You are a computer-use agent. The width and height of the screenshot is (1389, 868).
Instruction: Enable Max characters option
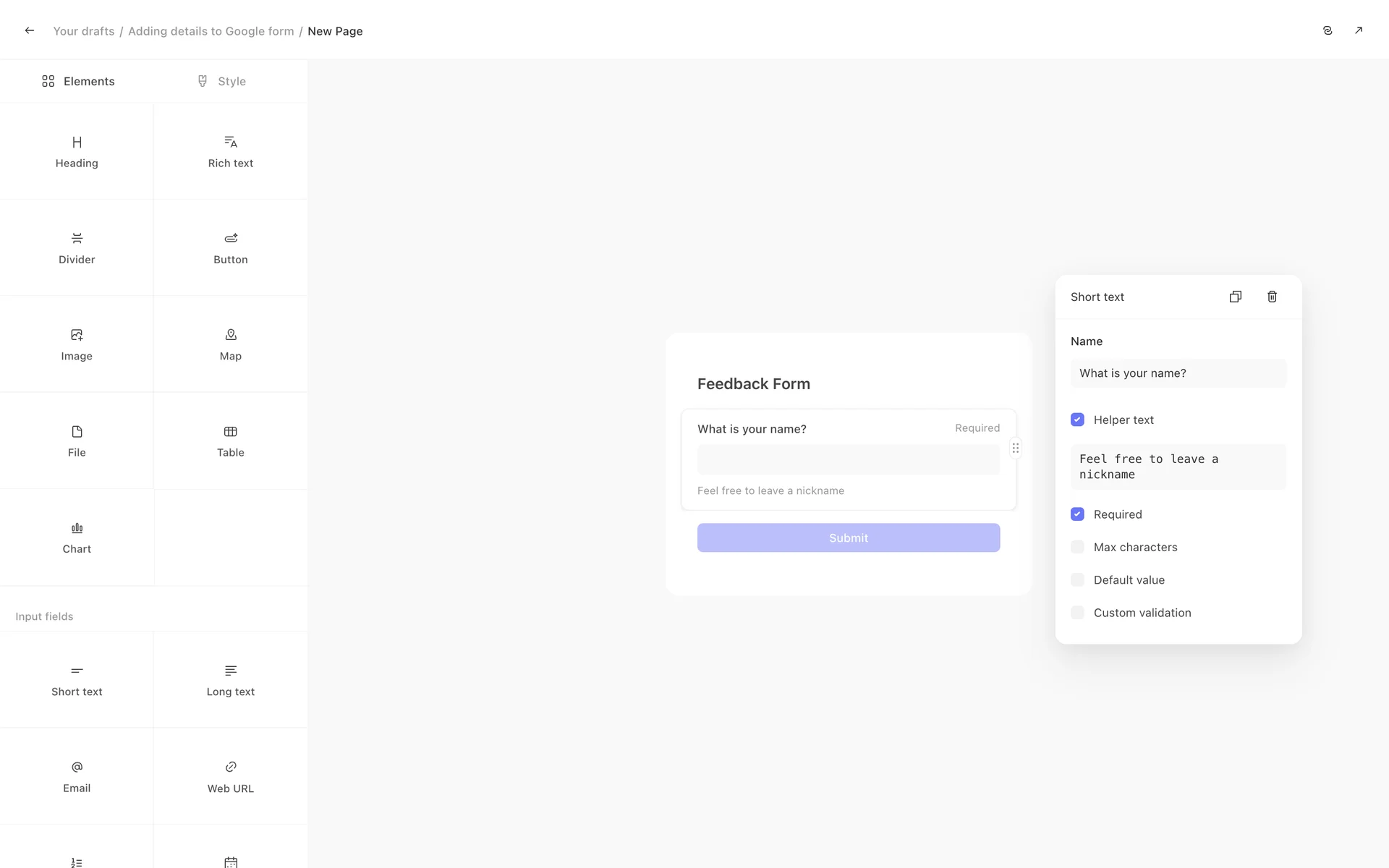[x=1077, y=547]
